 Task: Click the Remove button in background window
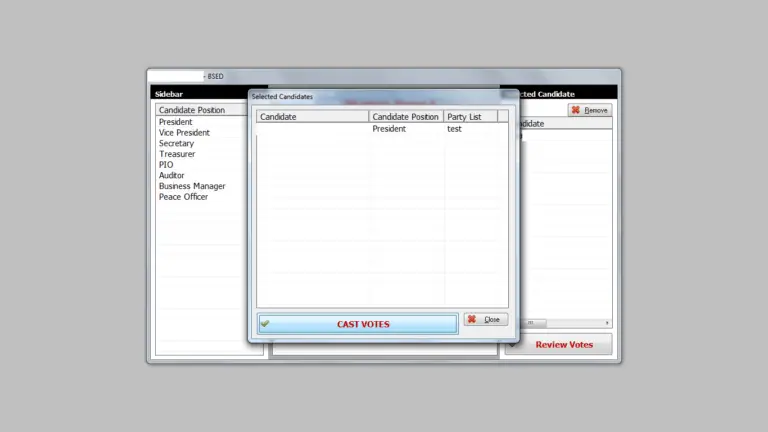tap(590, 110)
